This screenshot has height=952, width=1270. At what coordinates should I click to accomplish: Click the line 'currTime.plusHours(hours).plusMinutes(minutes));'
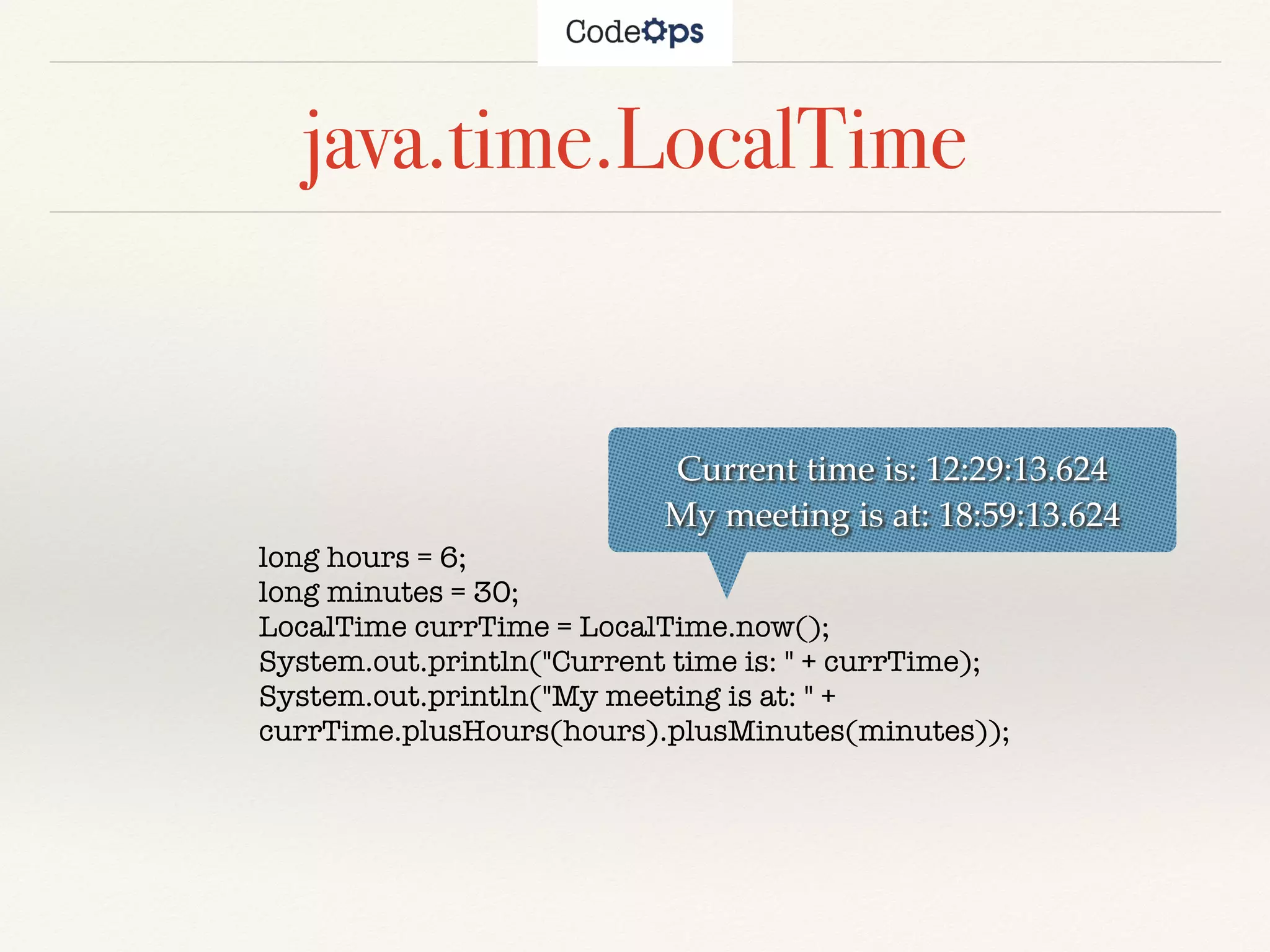pos(634,731)
